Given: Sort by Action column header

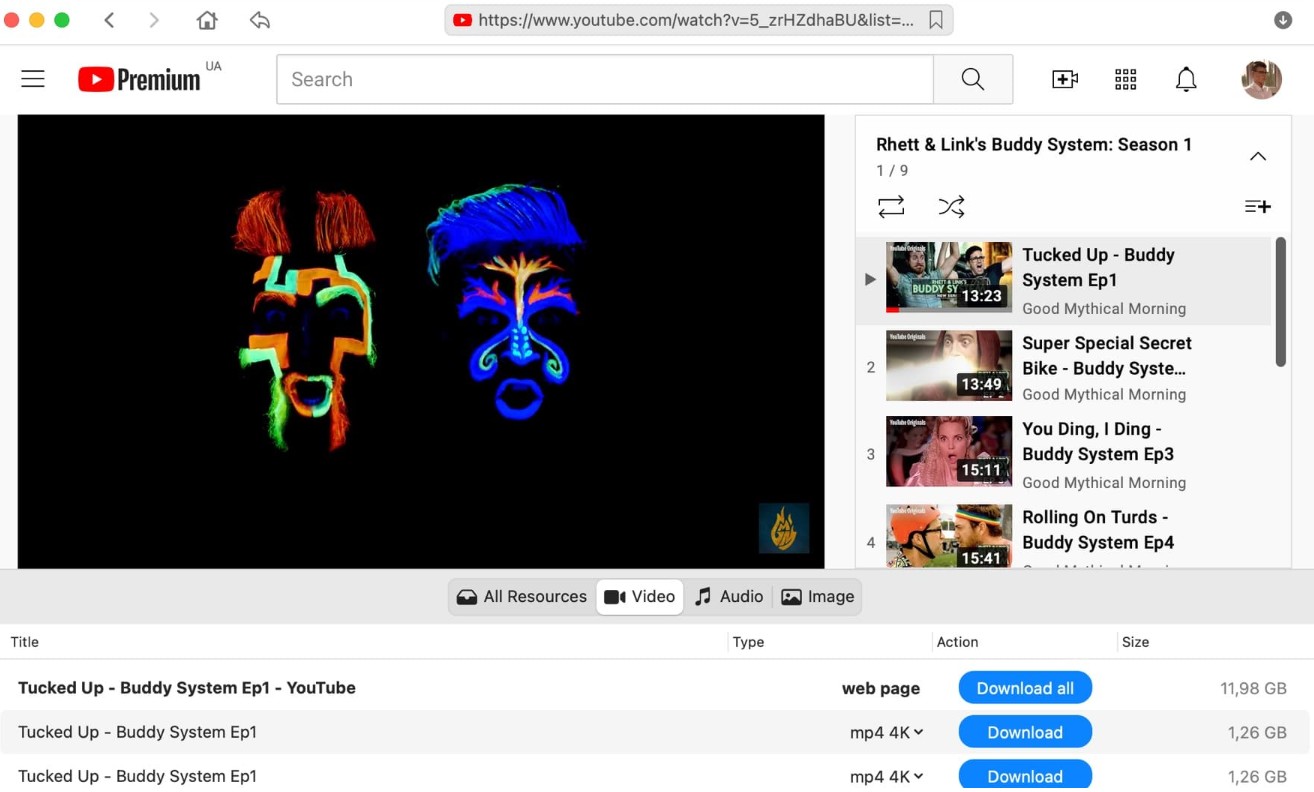Looking at the screenshot, I should click(x=957, y=642).
